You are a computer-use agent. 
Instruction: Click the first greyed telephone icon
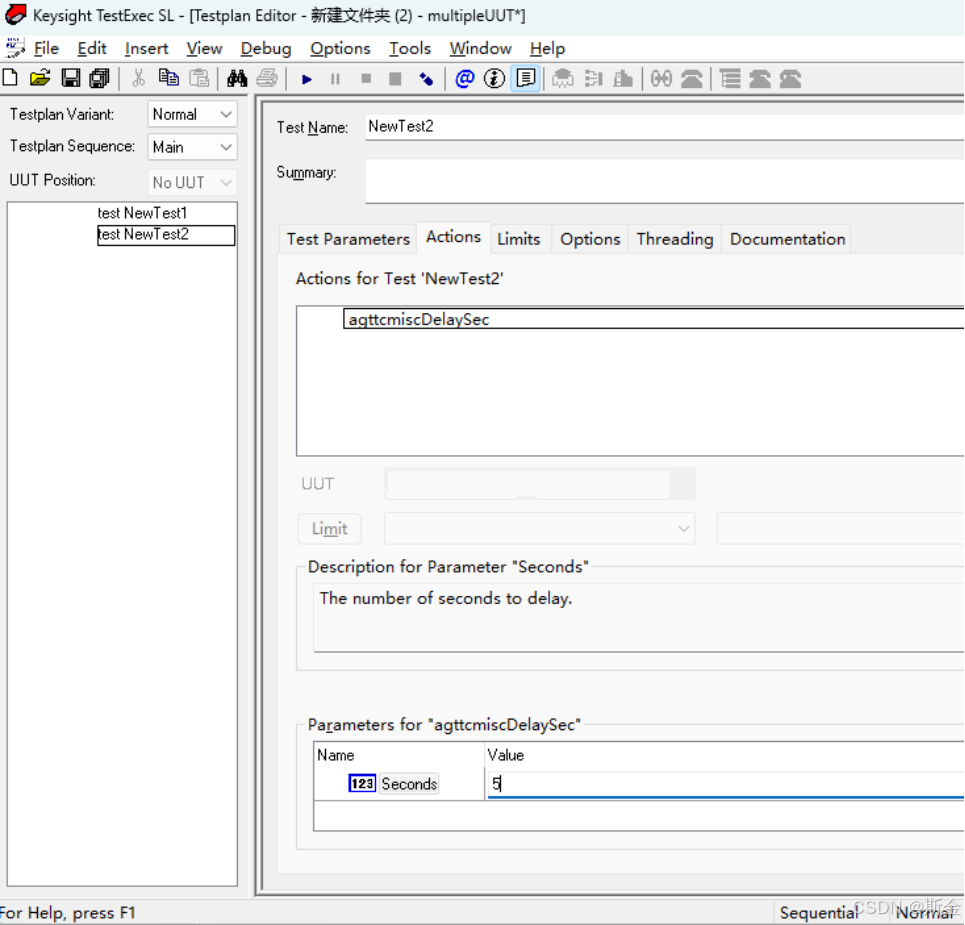coord(692,79)
